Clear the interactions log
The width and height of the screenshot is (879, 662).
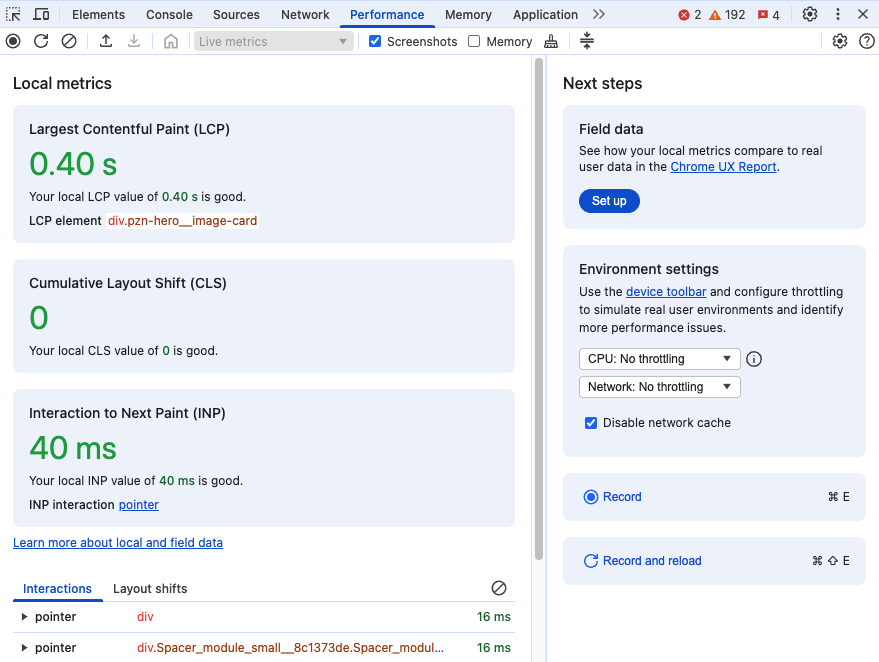[x=499, y=588]
